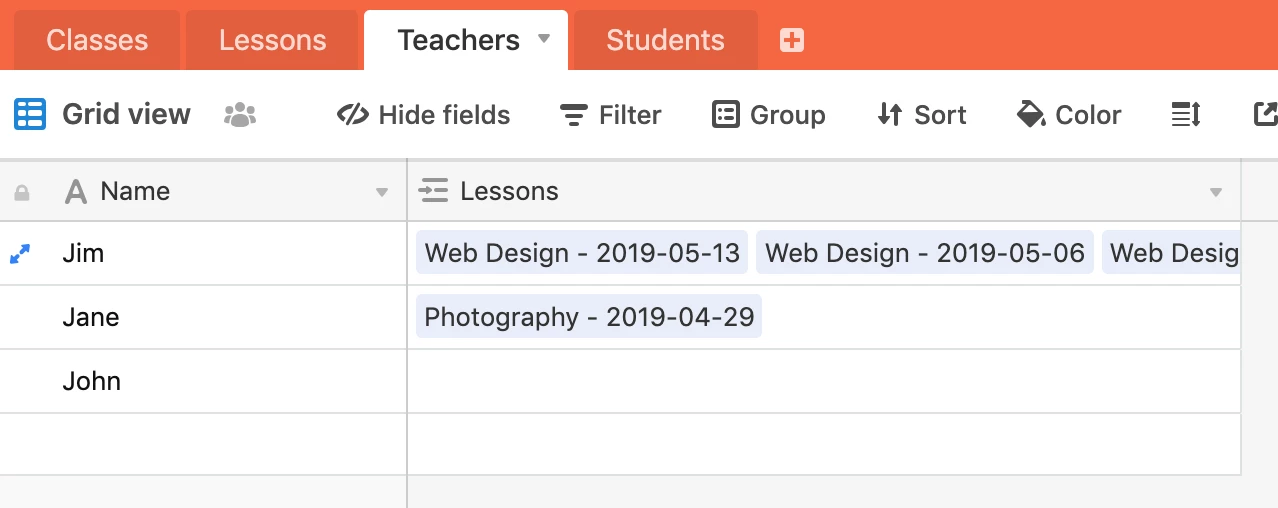1278x508 pixels.
Task: Open the Name field dropdown arrow
Action: pos(381,192)
